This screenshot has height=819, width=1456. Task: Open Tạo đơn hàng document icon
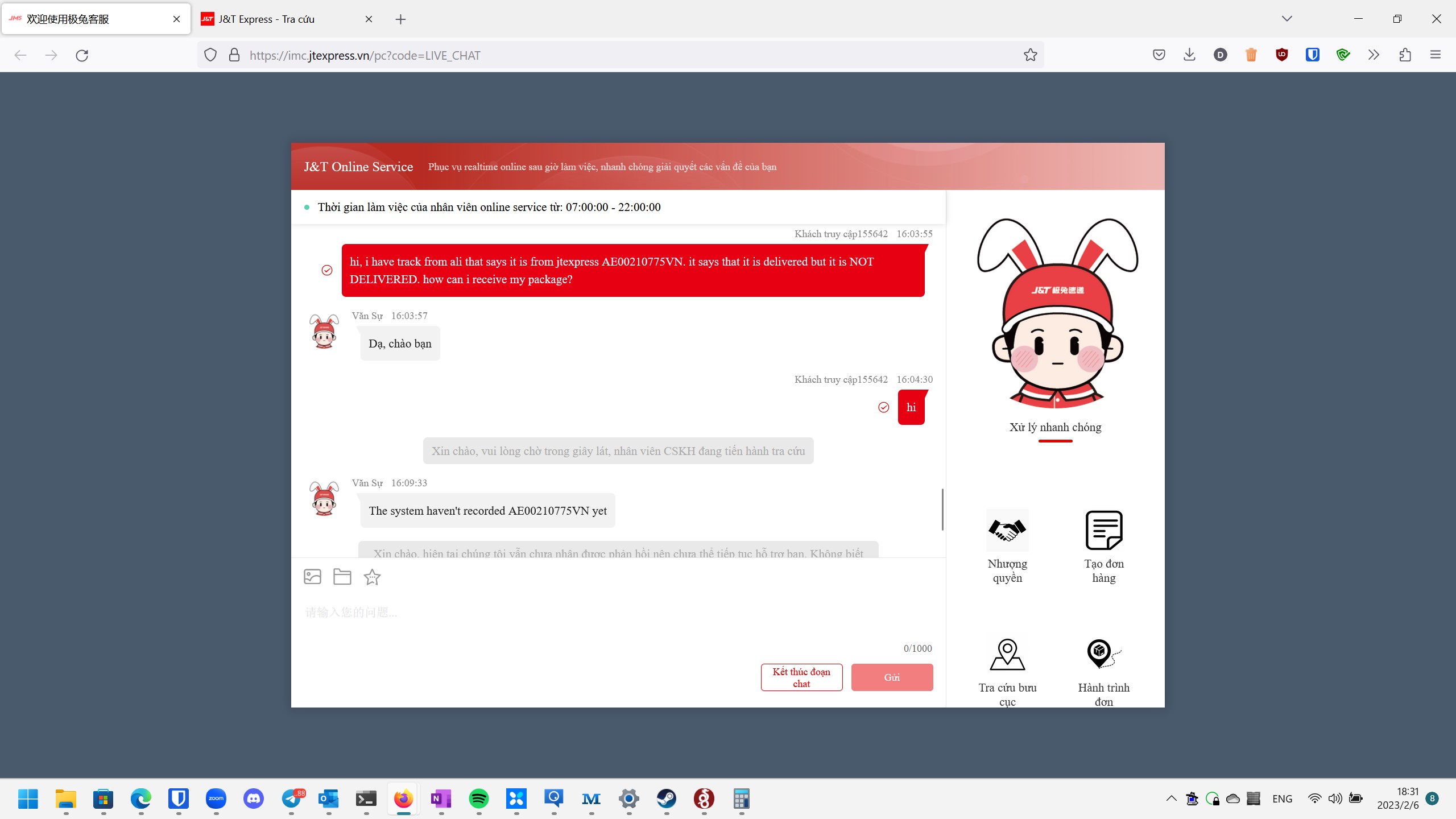[x=1104, y=530]
